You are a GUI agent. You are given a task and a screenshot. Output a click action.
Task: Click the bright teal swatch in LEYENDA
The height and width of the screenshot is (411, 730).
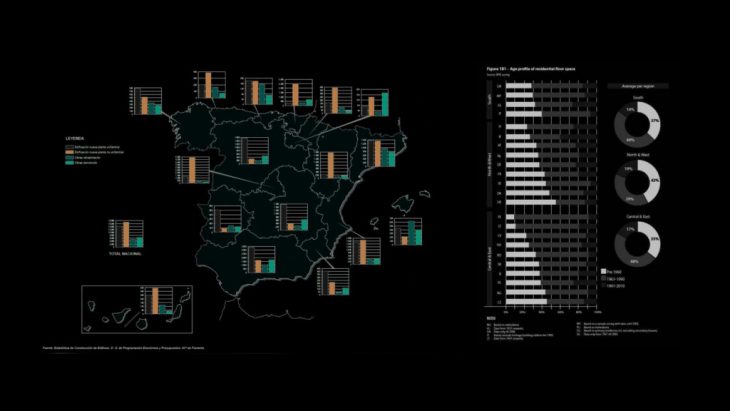coord(69,163)
